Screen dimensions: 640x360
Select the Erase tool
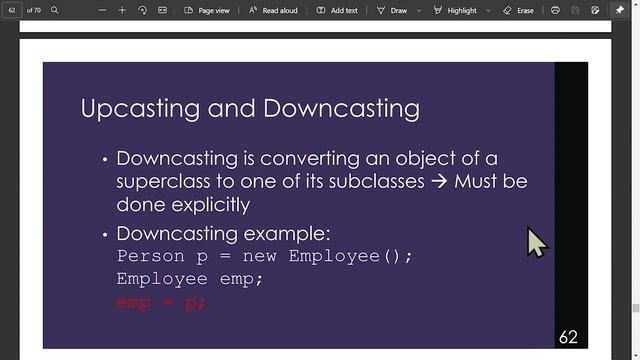518,10
